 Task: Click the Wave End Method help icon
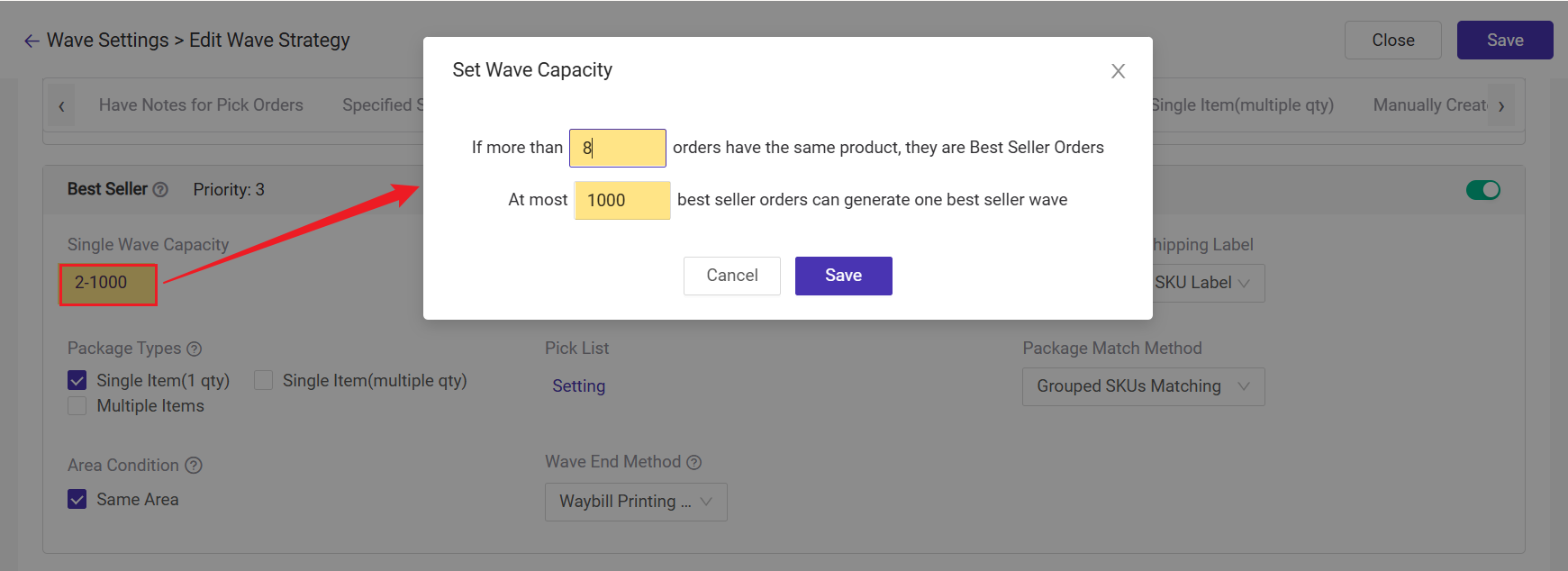click(693, 462)
